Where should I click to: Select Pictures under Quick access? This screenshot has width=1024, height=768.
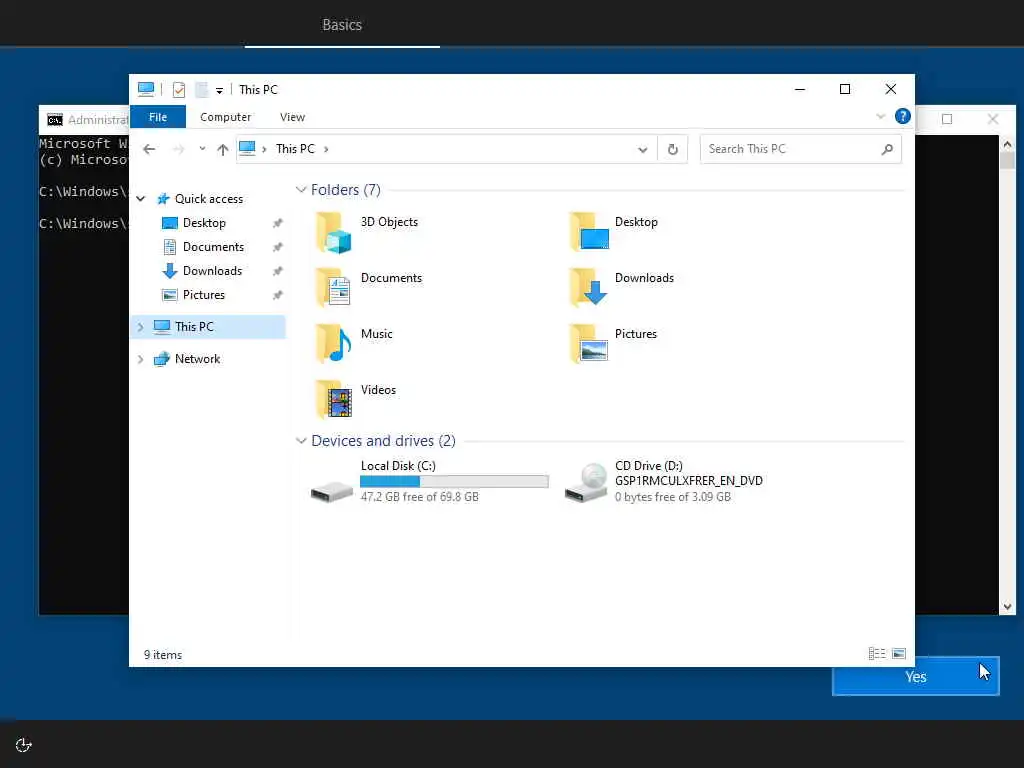pos(204,295)
